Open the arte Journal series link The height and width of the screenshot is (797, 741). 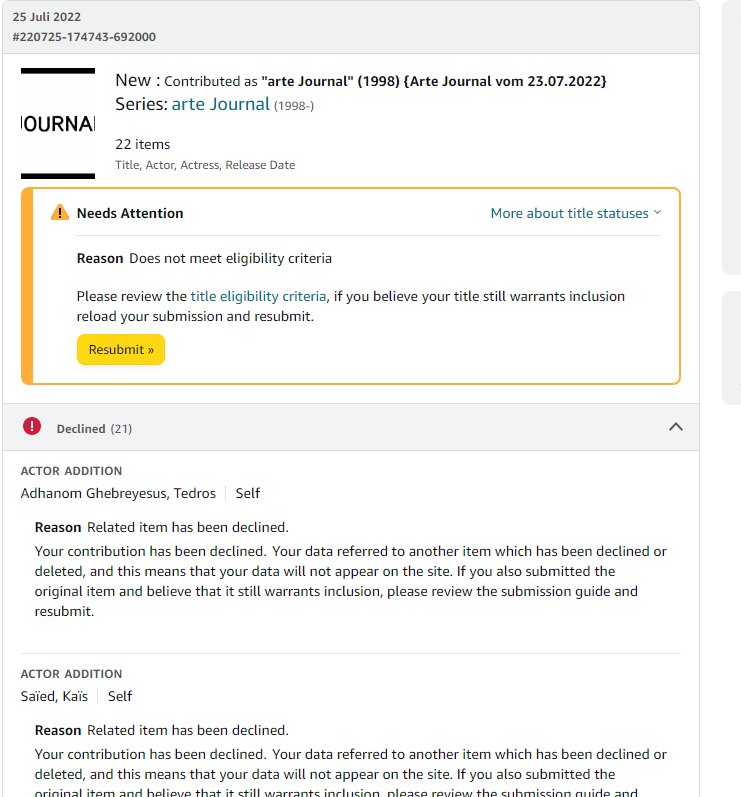pyautogui.click(x=221, y=104)
